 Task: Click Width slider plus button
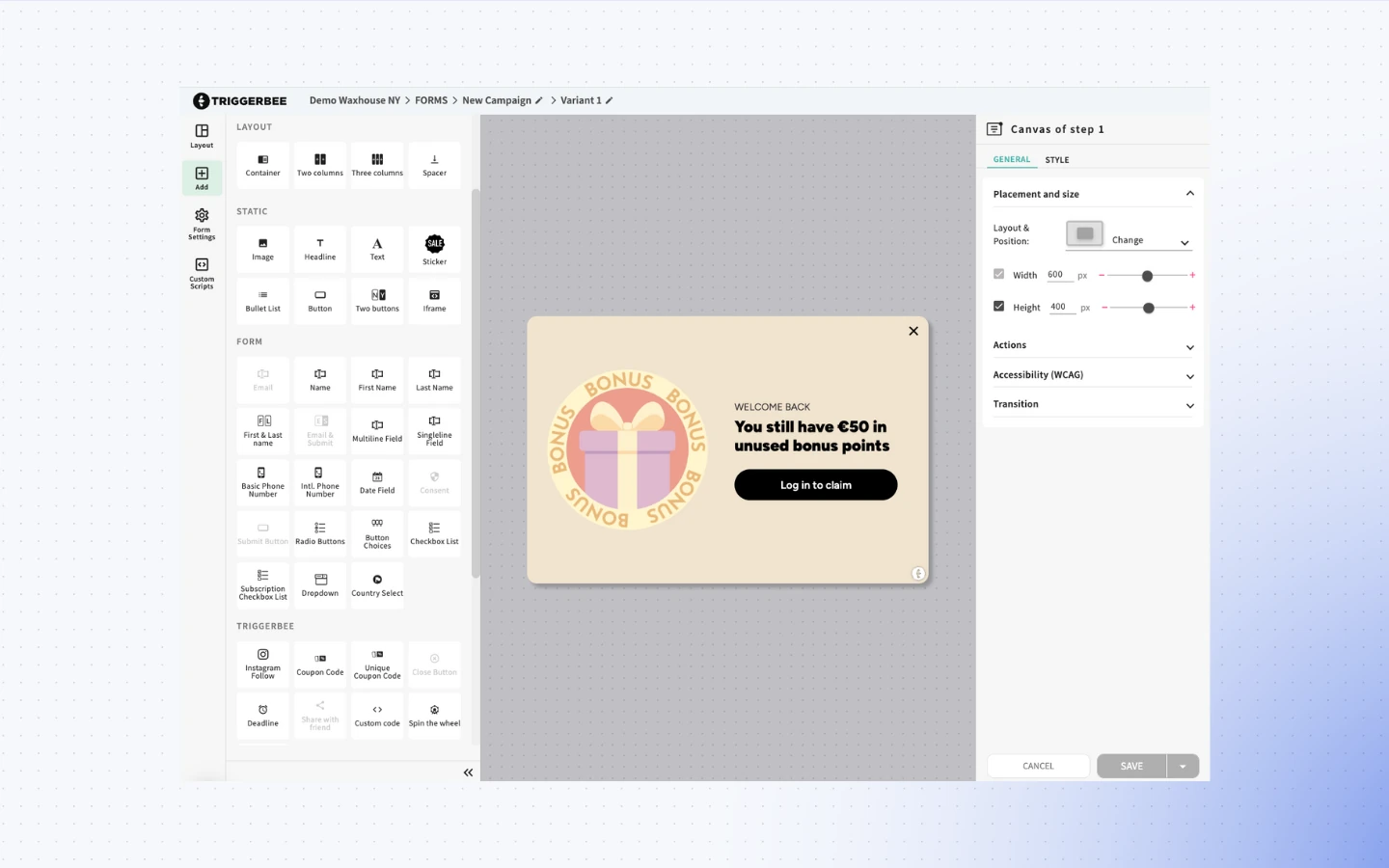point(1192,275)
